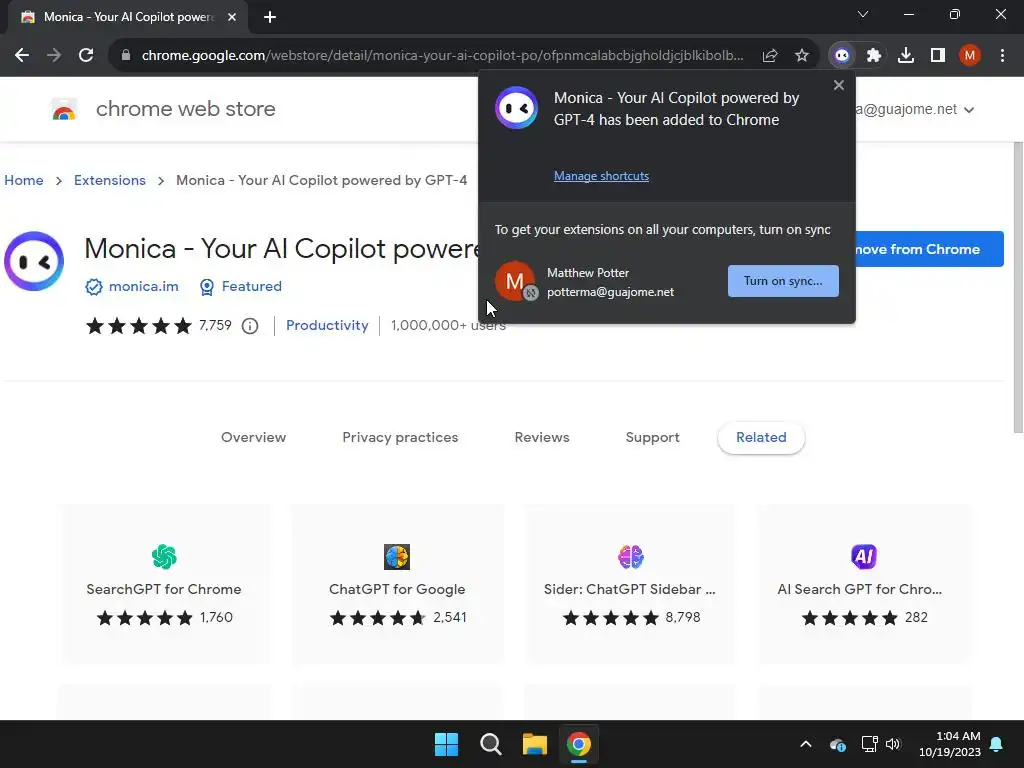
Task: Open the network icon in system tray
Action: click(869, 744)
